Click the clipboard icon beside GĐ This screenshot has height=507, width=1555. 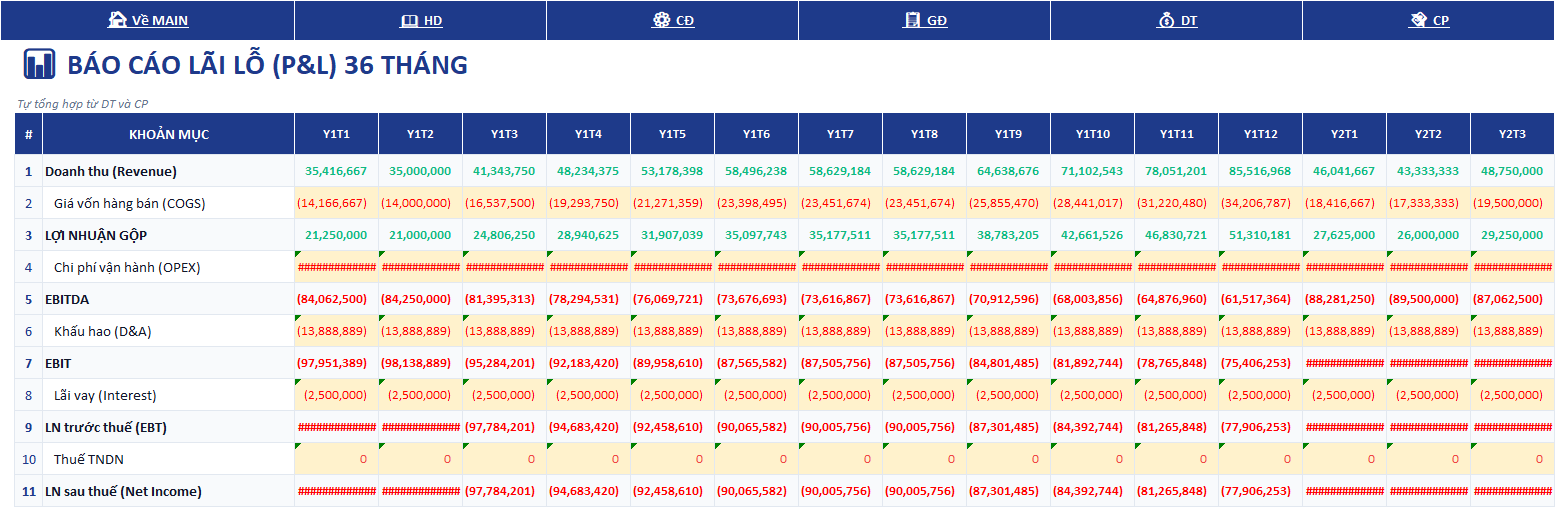click(912, 20)
